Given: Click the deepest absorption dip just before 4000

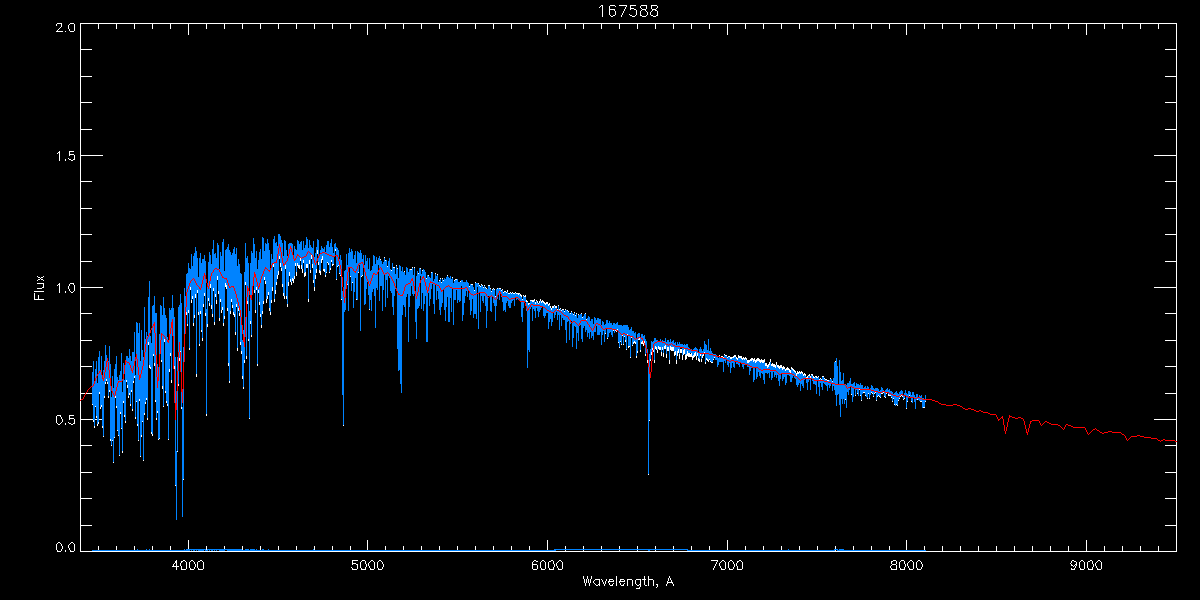Looking at the screenshot, I should [177, 517].
